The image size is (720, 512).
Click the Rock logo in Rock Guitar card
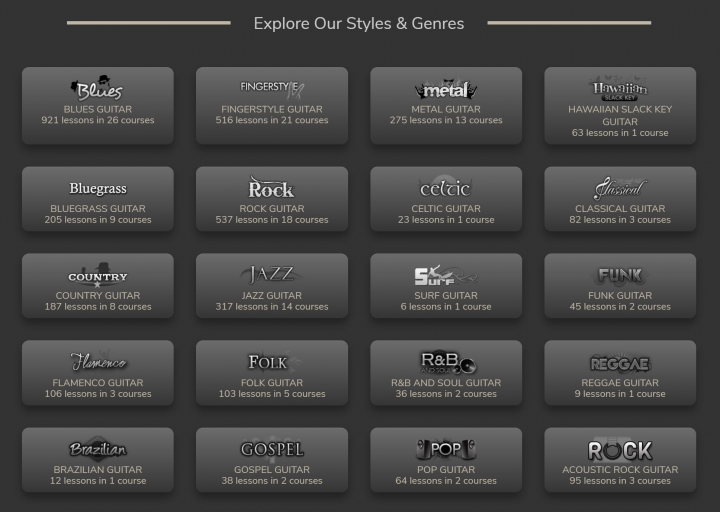[x=271, y=187]
